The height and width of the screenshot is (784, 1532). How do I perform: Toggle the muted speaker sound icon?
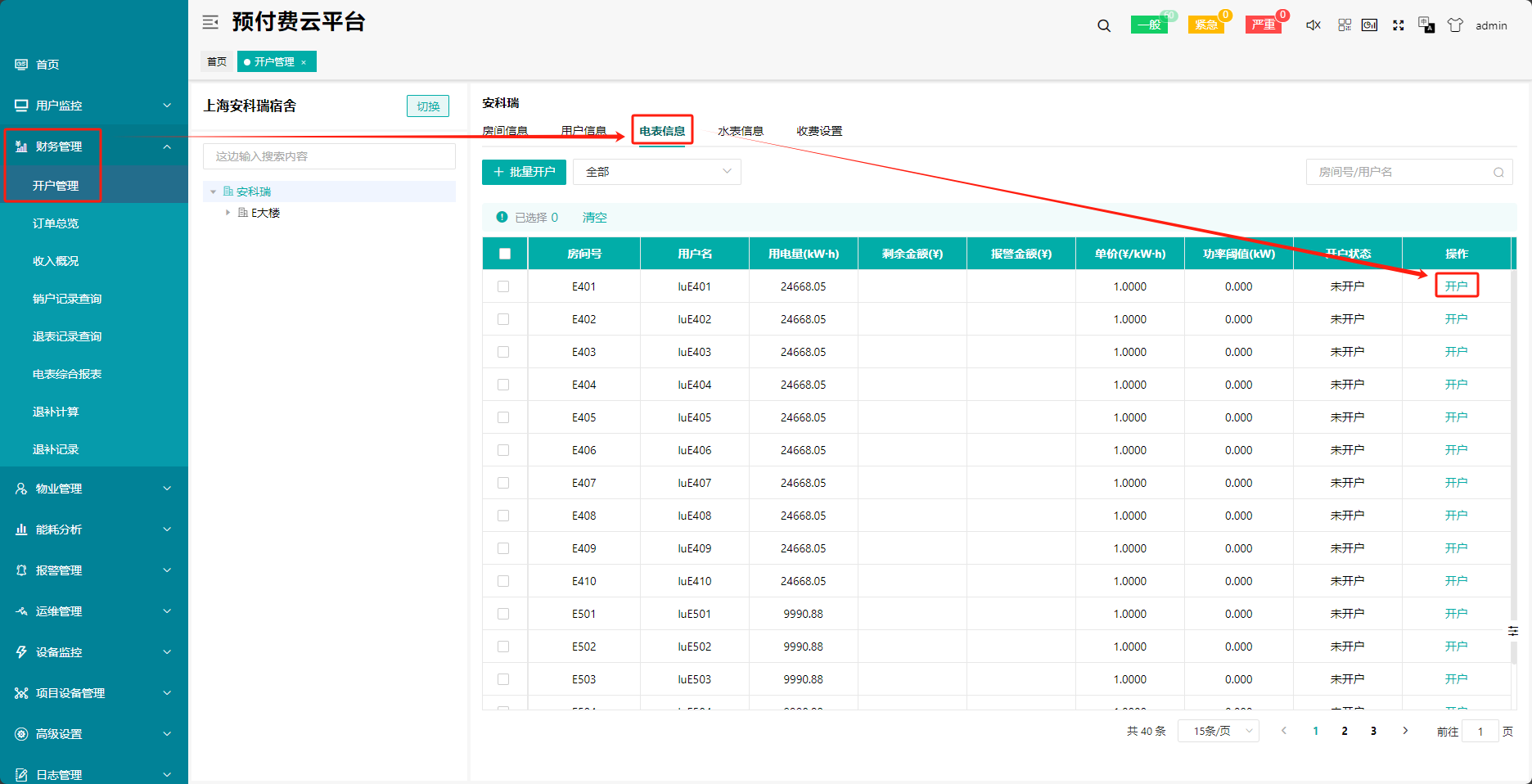coord(1313,25)
